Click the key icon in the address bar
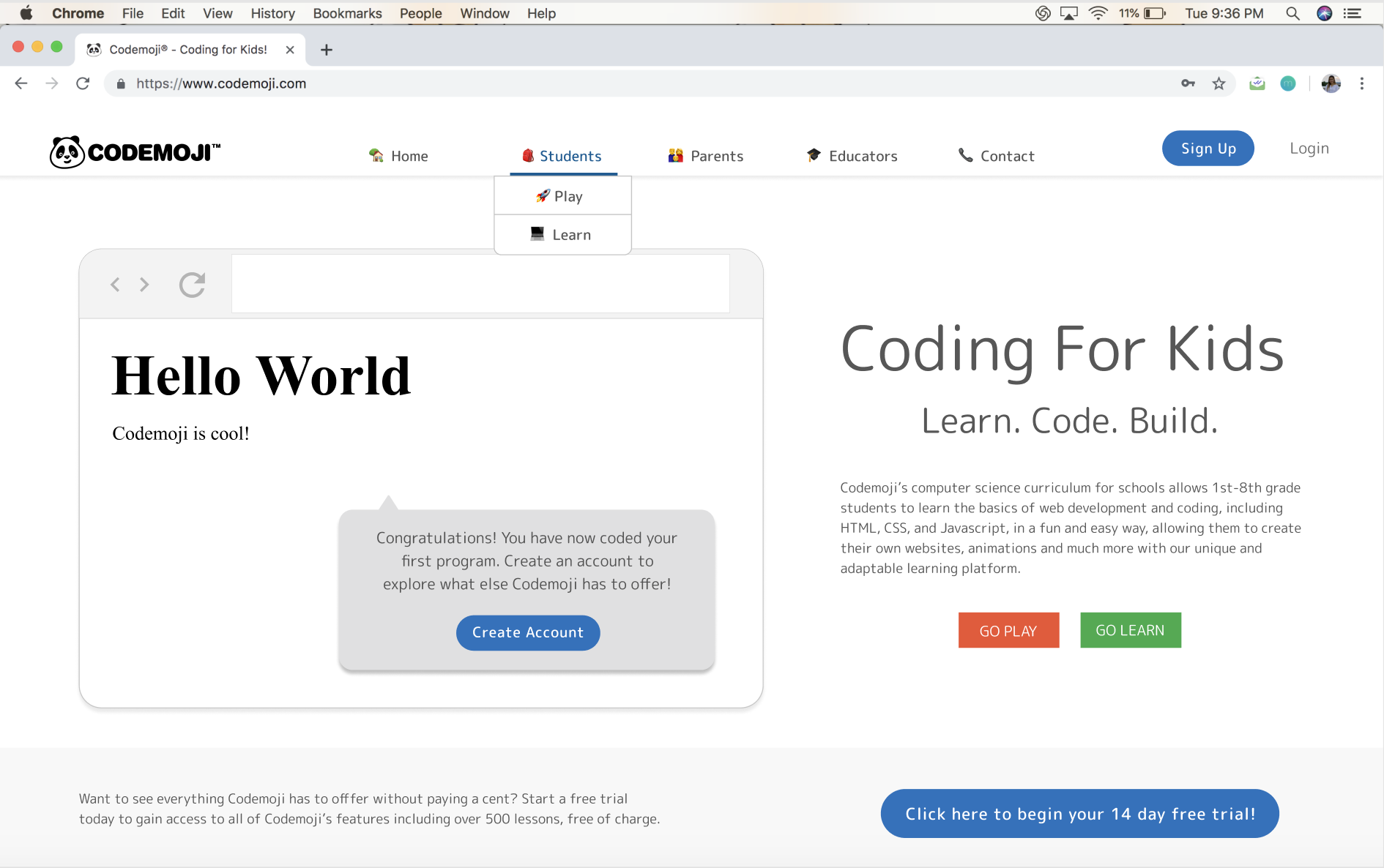The width and height of the screenshot is (1384, 868). click(x=1188, y=83)
